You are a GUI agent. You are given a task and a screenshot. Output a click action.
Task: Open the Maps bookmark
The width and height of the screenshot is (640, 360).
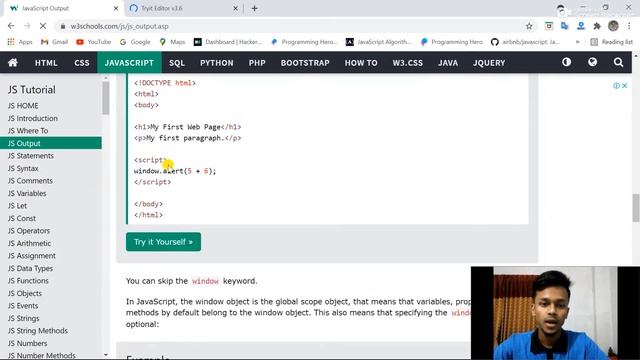pos(172,42)
